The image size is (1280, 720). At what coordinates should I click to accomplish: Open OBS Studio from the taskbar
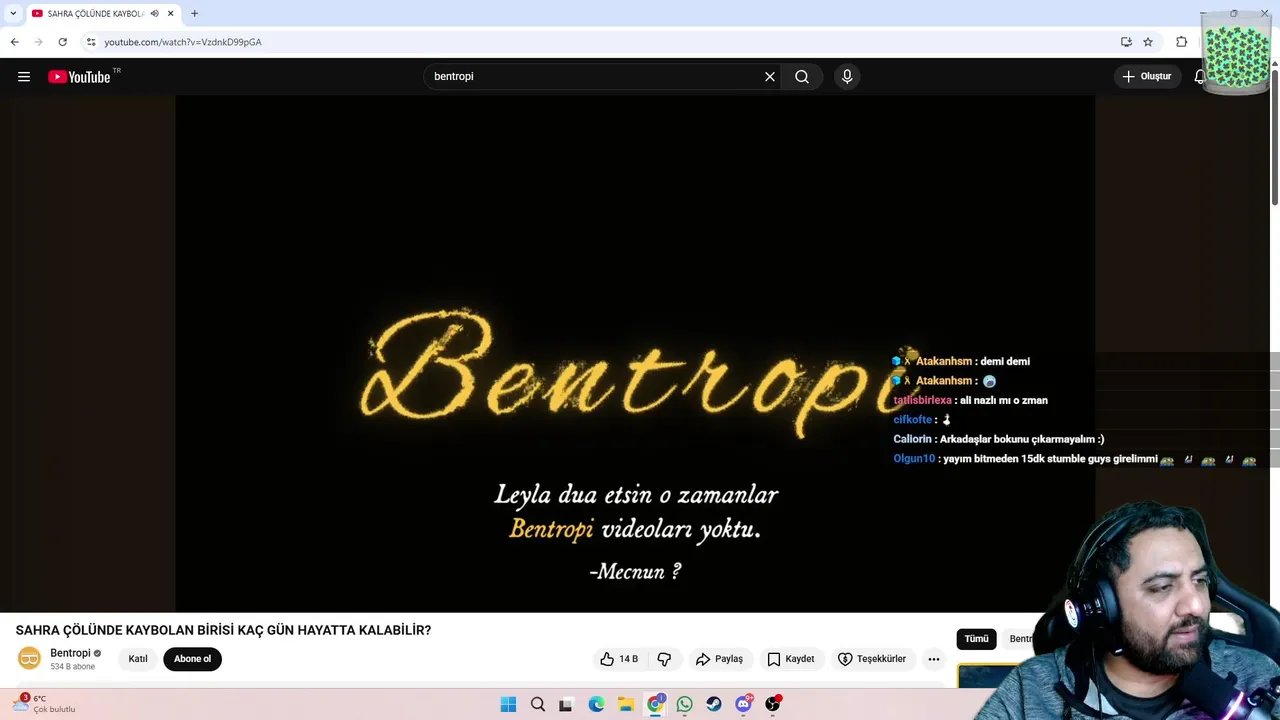coord(772,704)
